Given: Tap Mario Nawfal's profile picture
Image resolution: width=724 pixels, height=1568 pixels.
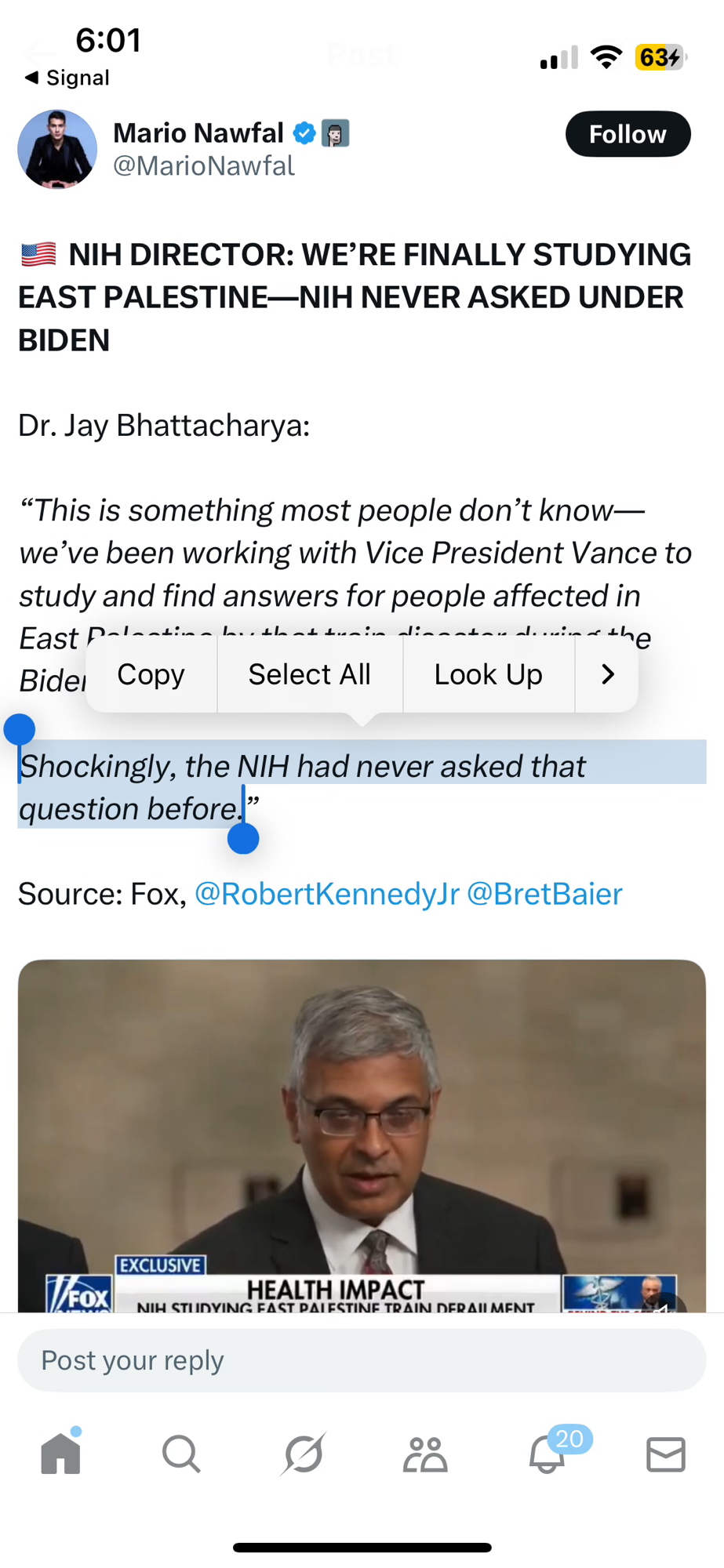Looking at the screenshot, I should coord(57,149).
